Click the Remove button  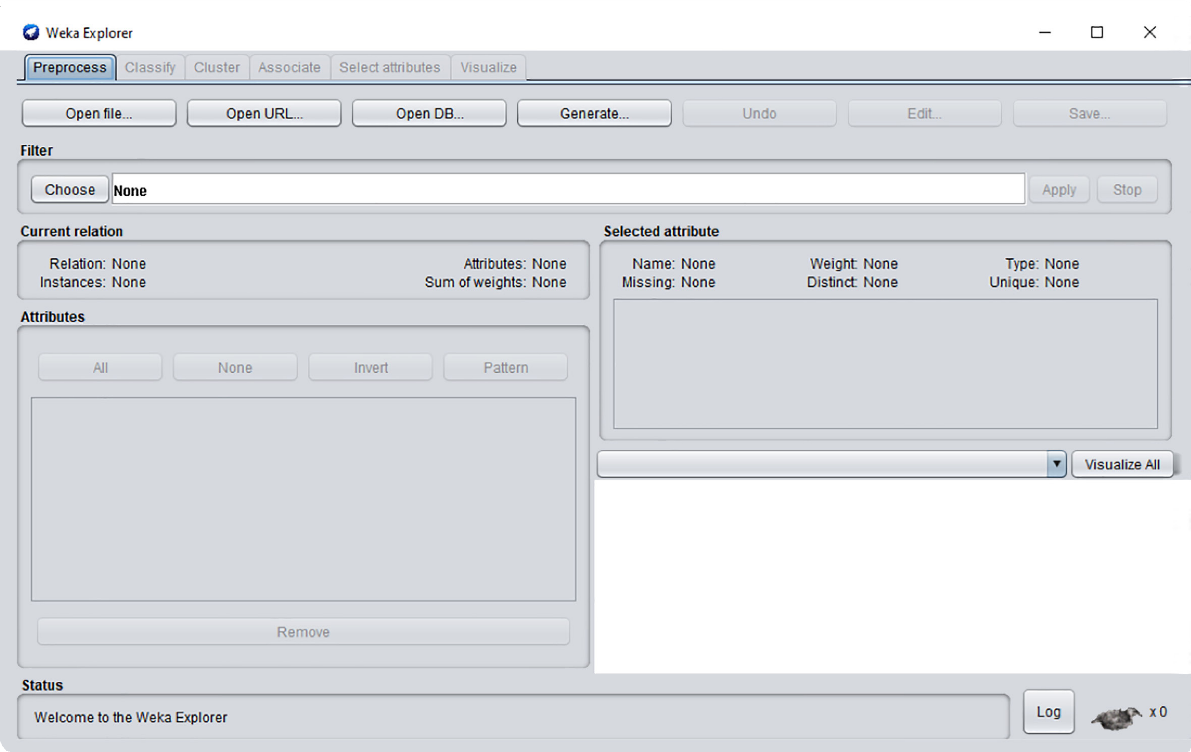click(303, 632)
